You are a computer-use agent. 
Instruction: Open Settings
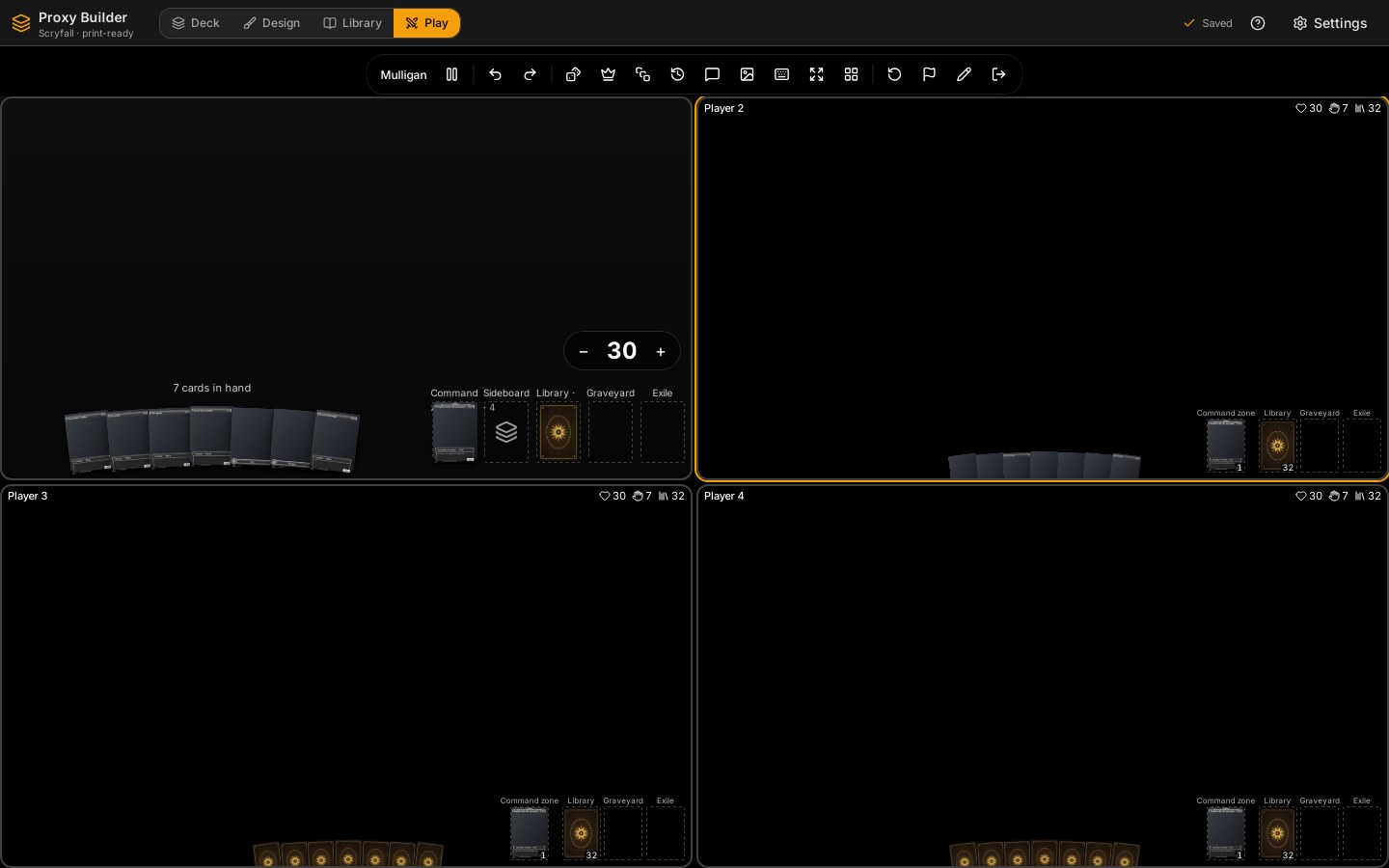pos(1330,23)
